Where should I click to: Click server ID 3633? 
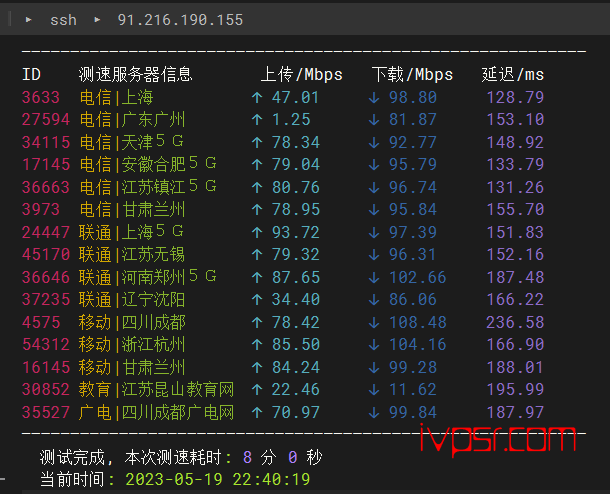point(41,97)
